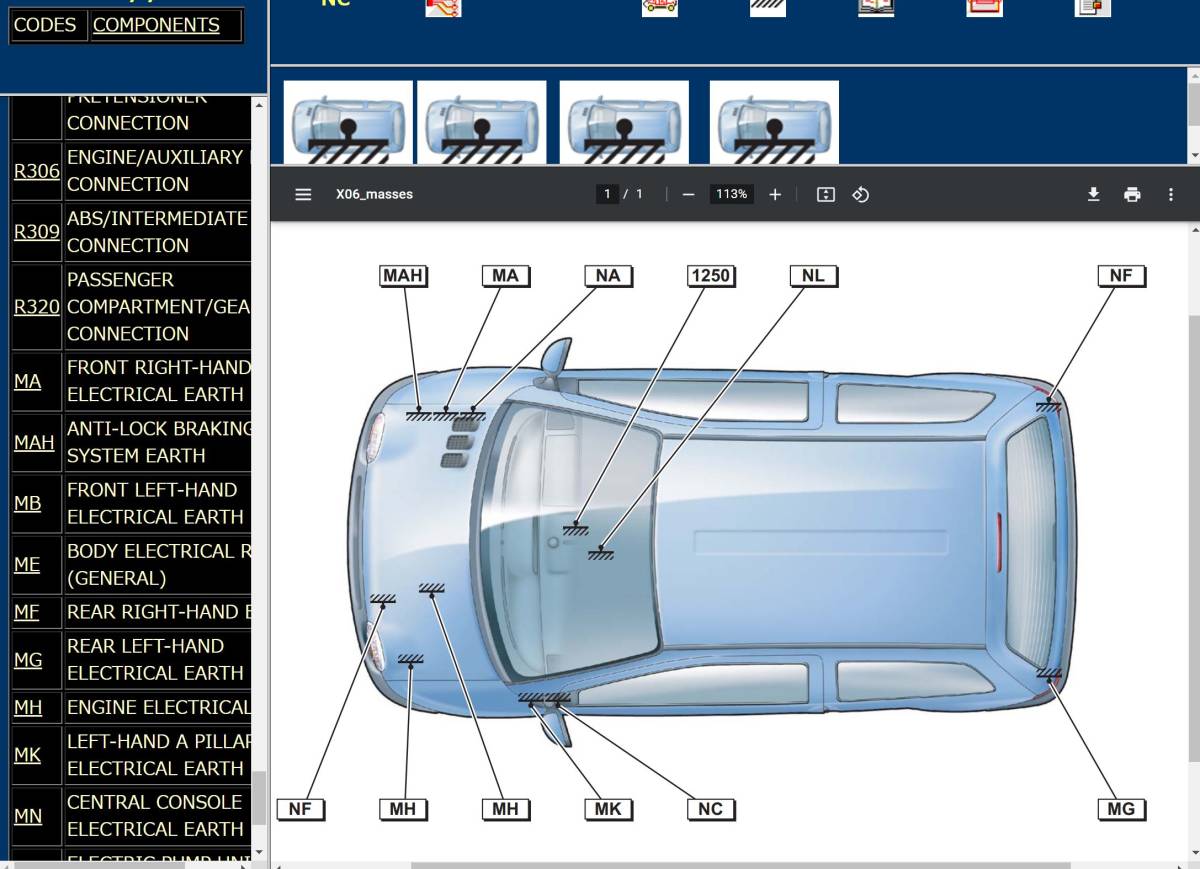This screenshot has width=1200, height=869.
Task: Click the X06_masses document title
Action: tap(374, 194)
